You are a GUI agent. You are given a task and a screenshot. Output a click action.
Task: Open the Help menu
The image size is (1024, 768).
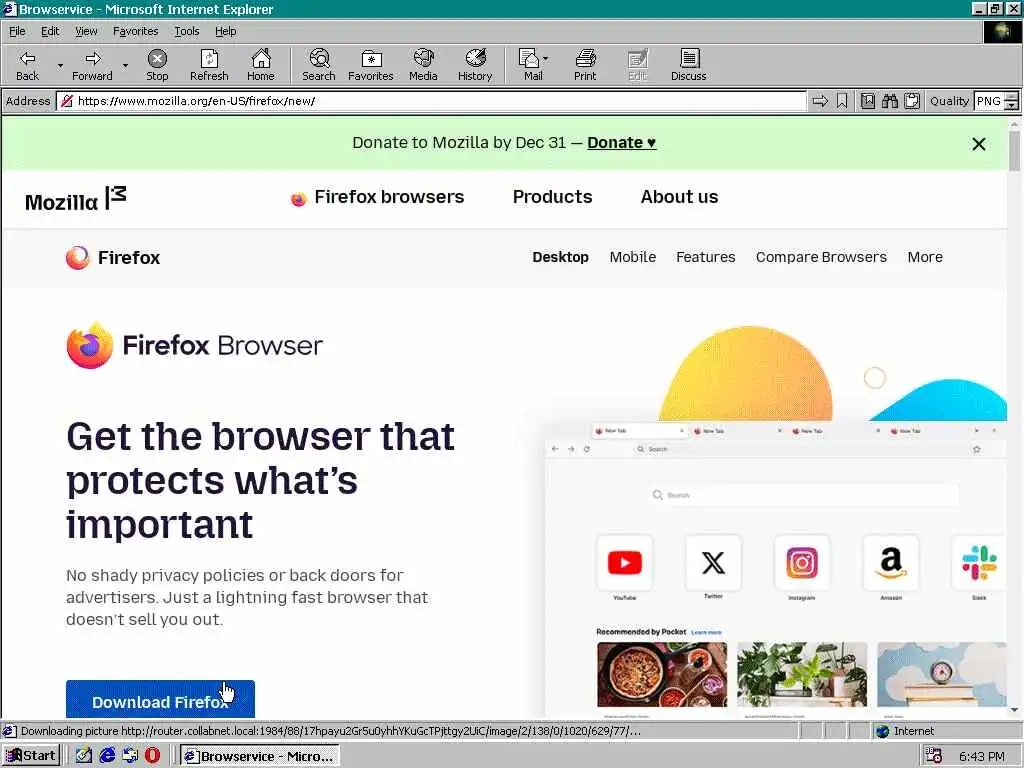pos(225,31)
